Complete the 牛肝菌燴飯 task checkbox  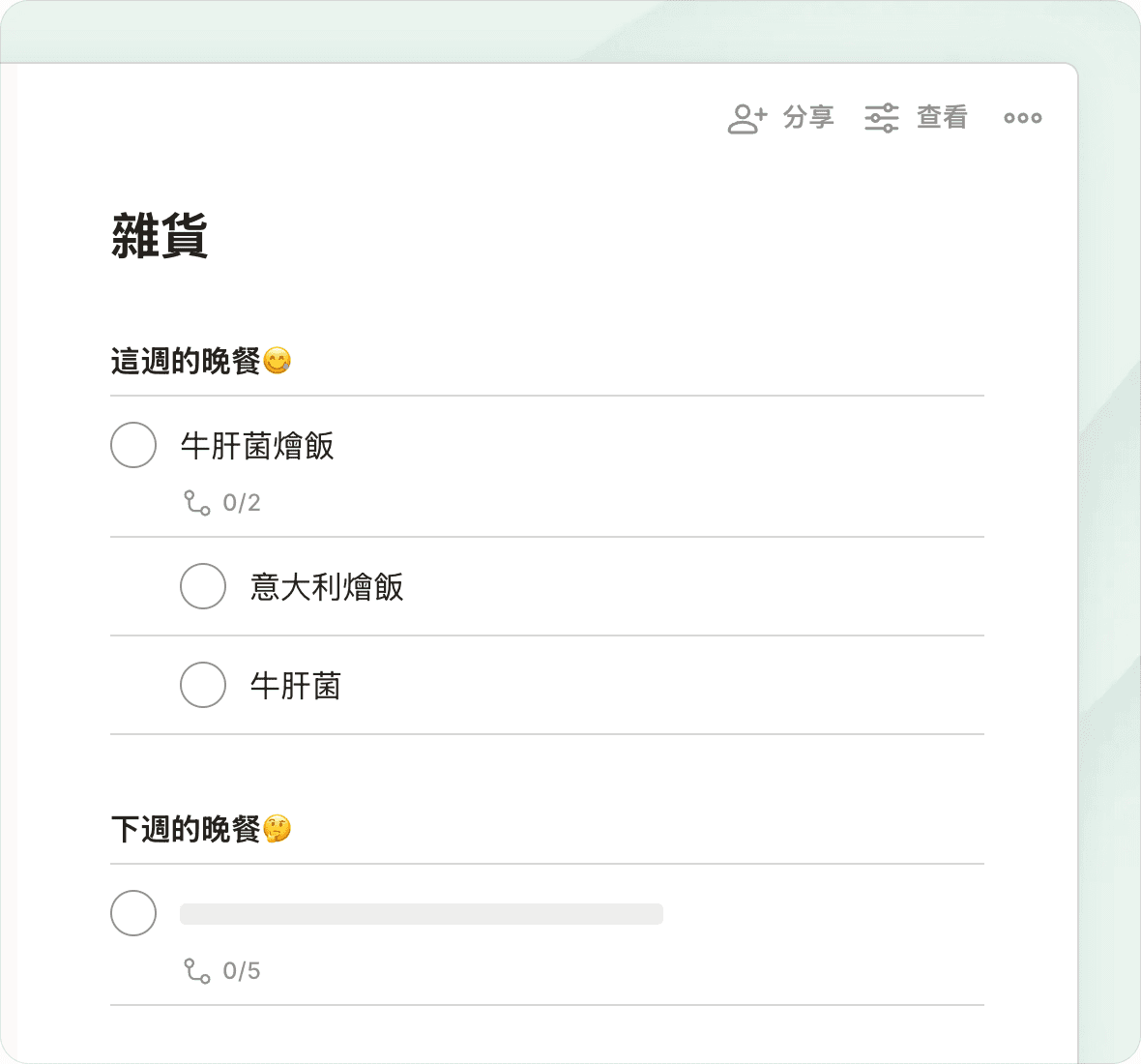[x=133, y=445]
